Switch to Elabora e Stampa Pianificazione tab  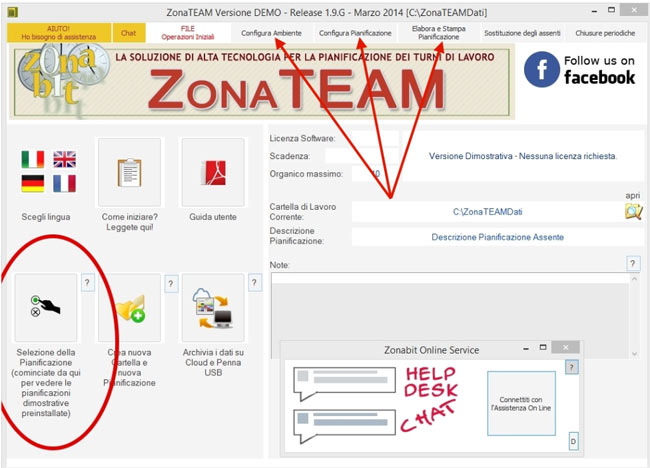[x=439, y=33]
